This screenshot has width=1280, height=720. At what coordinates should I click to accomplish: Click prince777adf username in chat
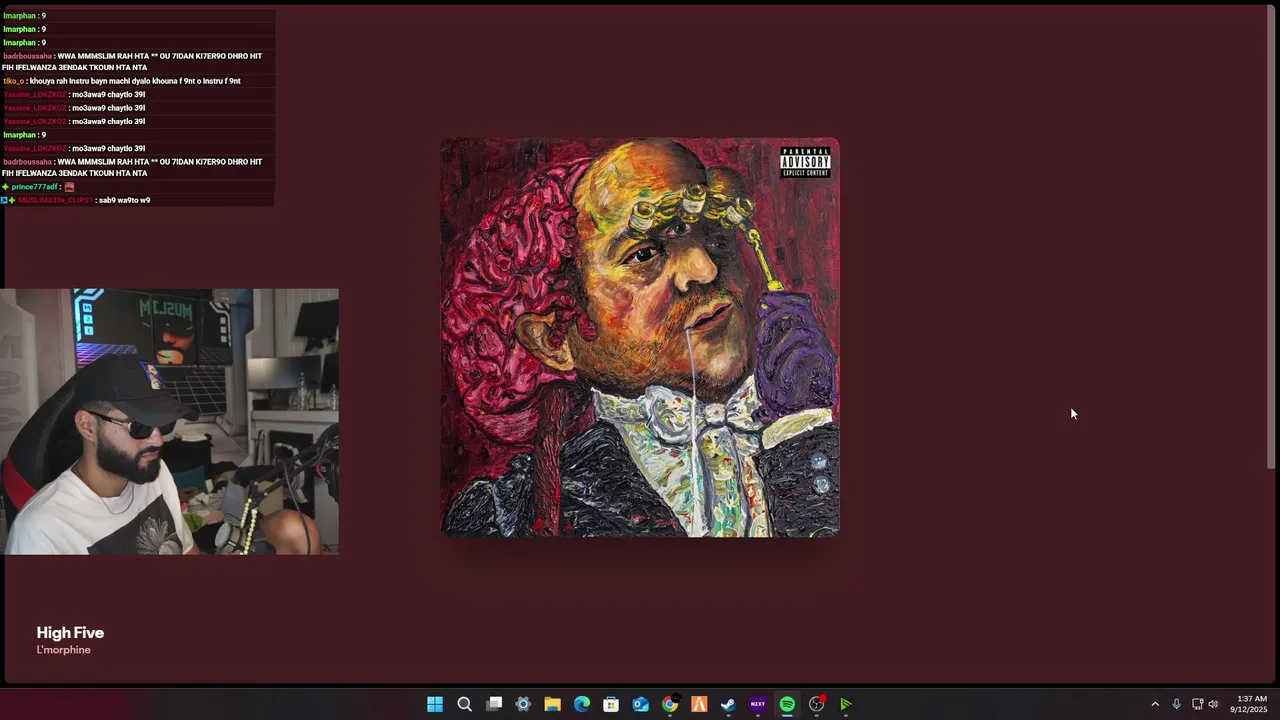coord(35,187)
